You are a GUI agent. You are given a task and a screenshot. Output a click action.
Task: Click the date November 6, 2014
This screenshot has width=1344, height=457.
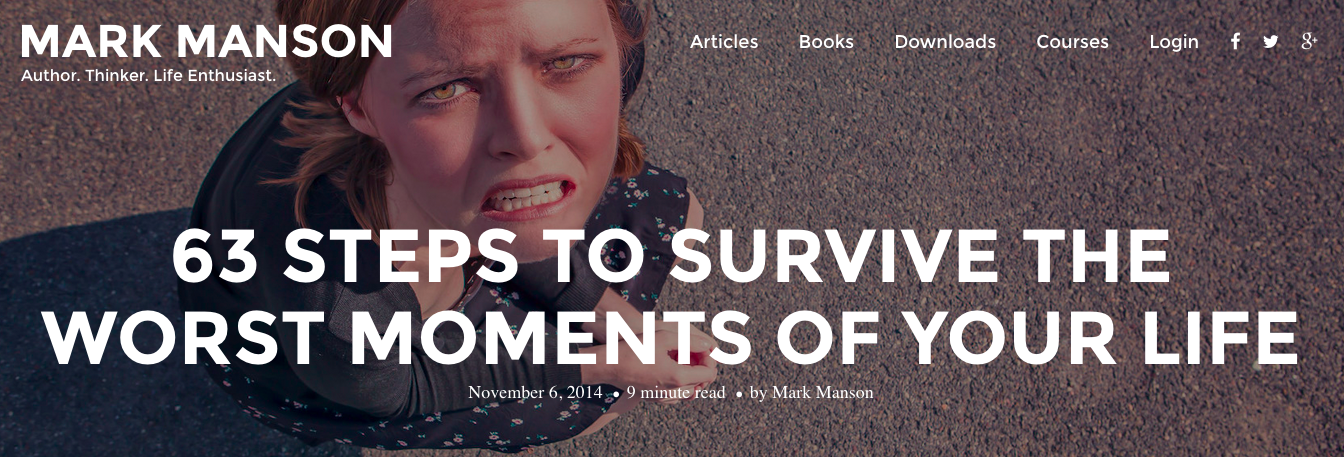[x=535, y=392]
